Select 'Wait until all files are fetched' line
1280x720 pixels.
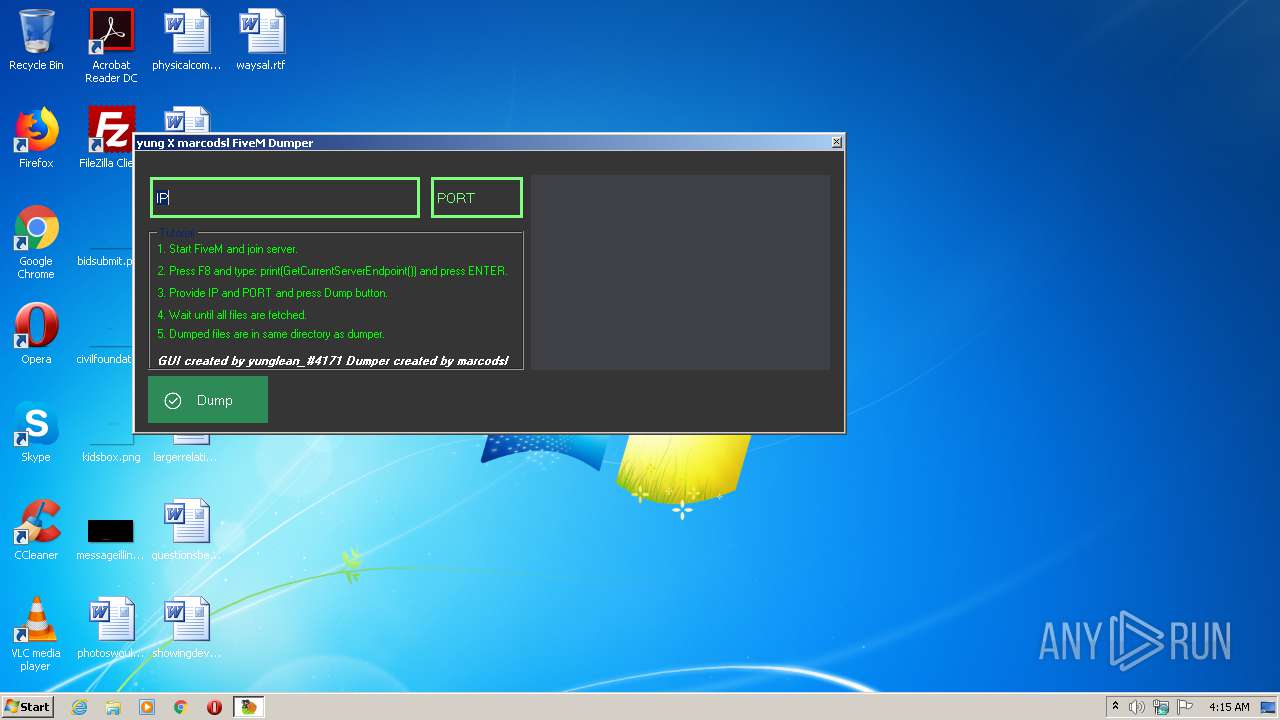coord(232,315)
